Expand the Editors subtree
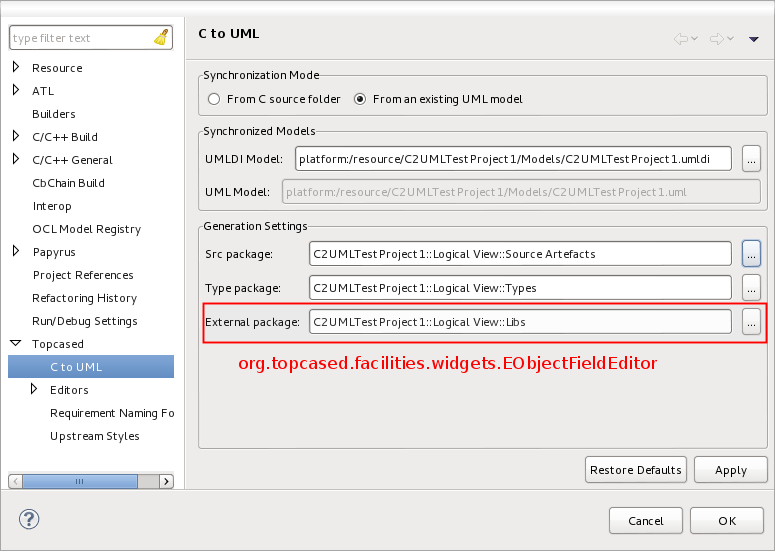 click(x=34, y=389)
